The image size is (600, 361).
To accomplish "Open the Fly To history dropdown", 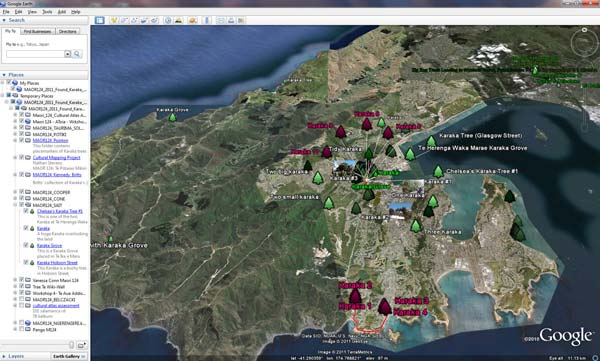I will (x=67, y=54).
